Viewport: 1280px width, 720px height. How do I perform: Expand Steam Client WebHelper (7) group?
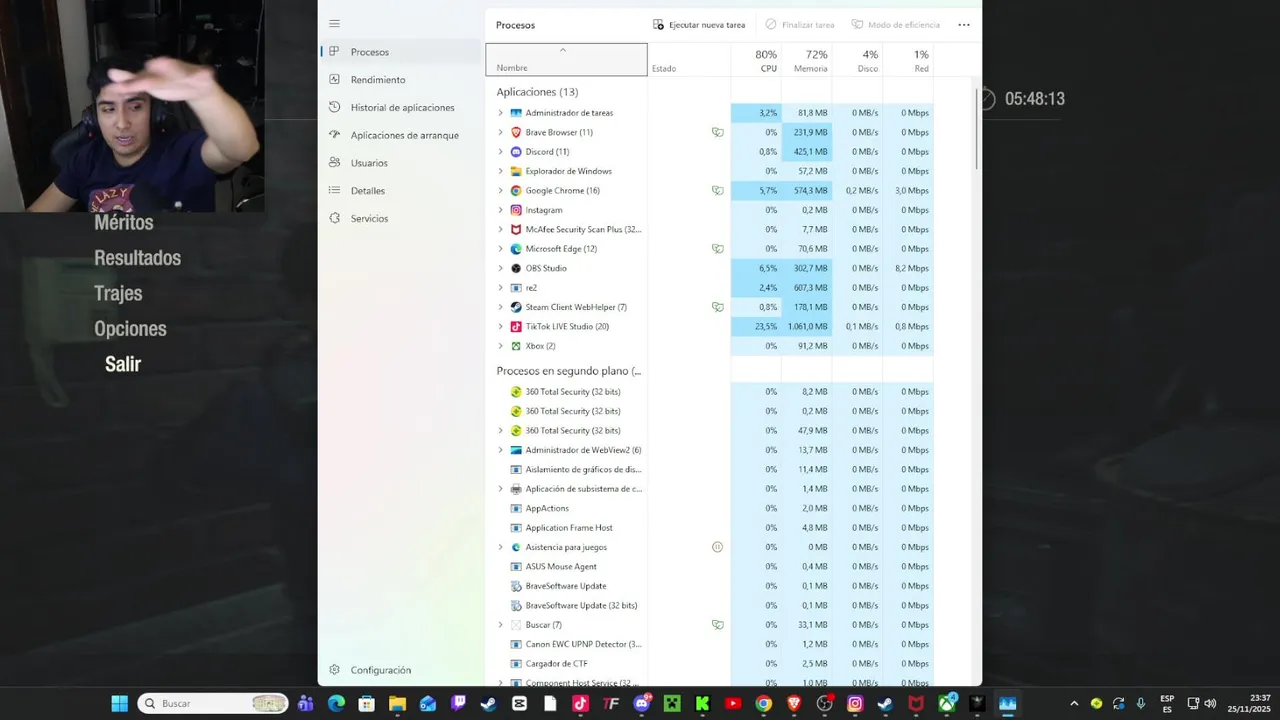coord(500,307)
